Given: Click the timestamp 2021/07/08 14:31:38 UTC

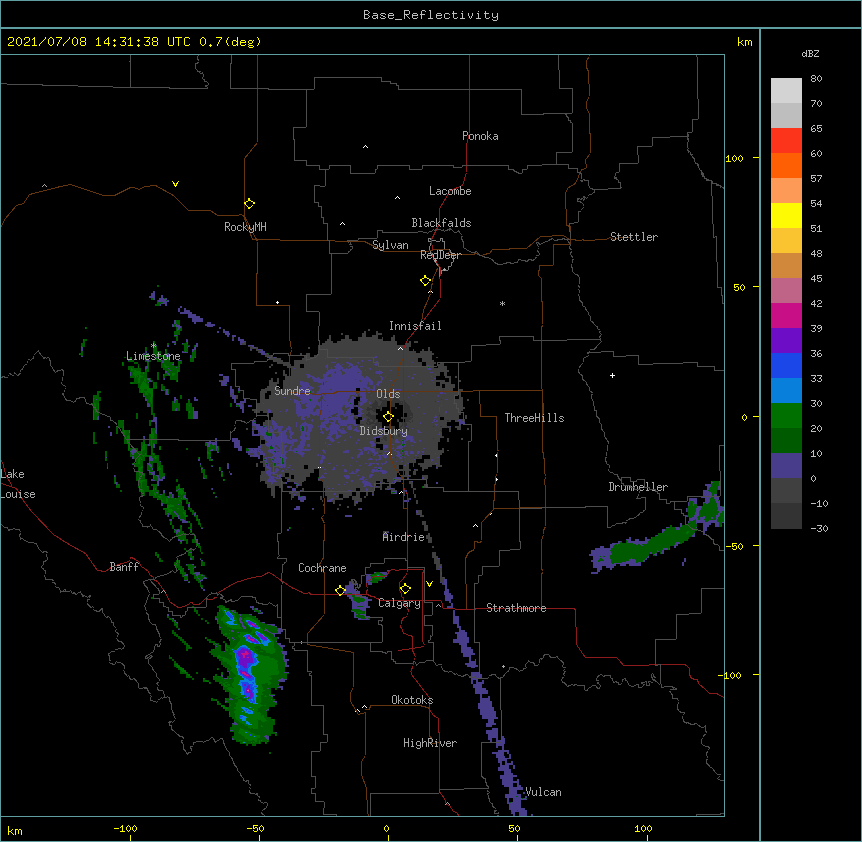Looking at the screenshot, I should [x=99, y=42].
